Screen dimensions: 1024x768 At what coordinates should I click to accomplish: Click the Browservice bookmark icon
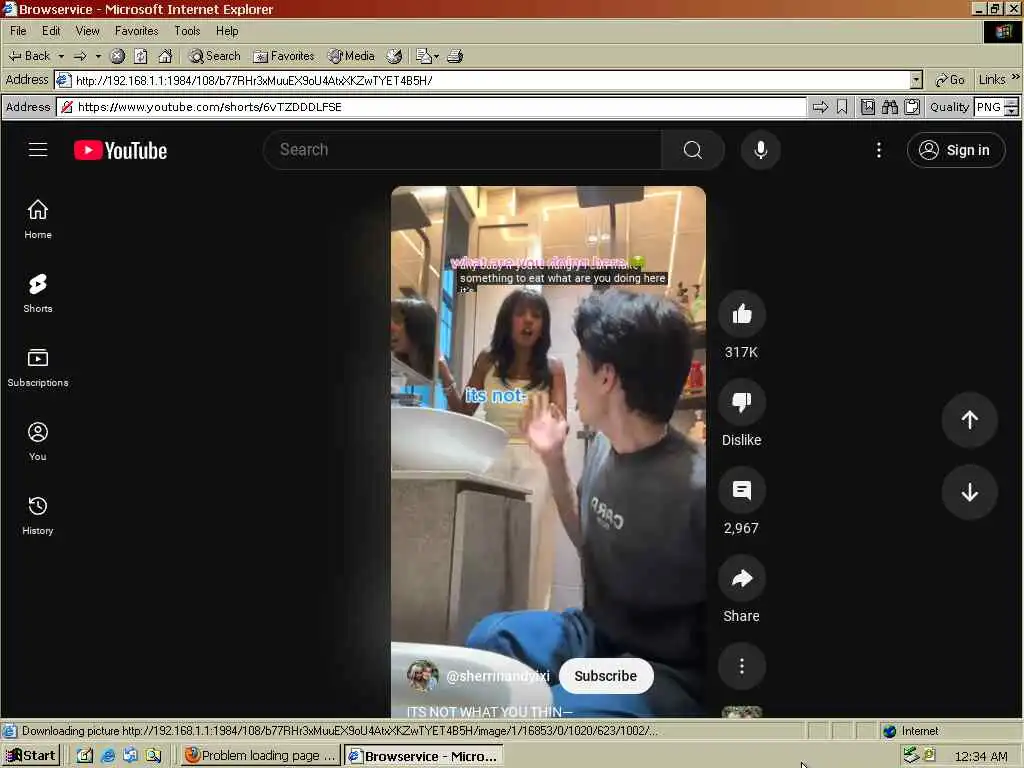[x=842, y=107]
